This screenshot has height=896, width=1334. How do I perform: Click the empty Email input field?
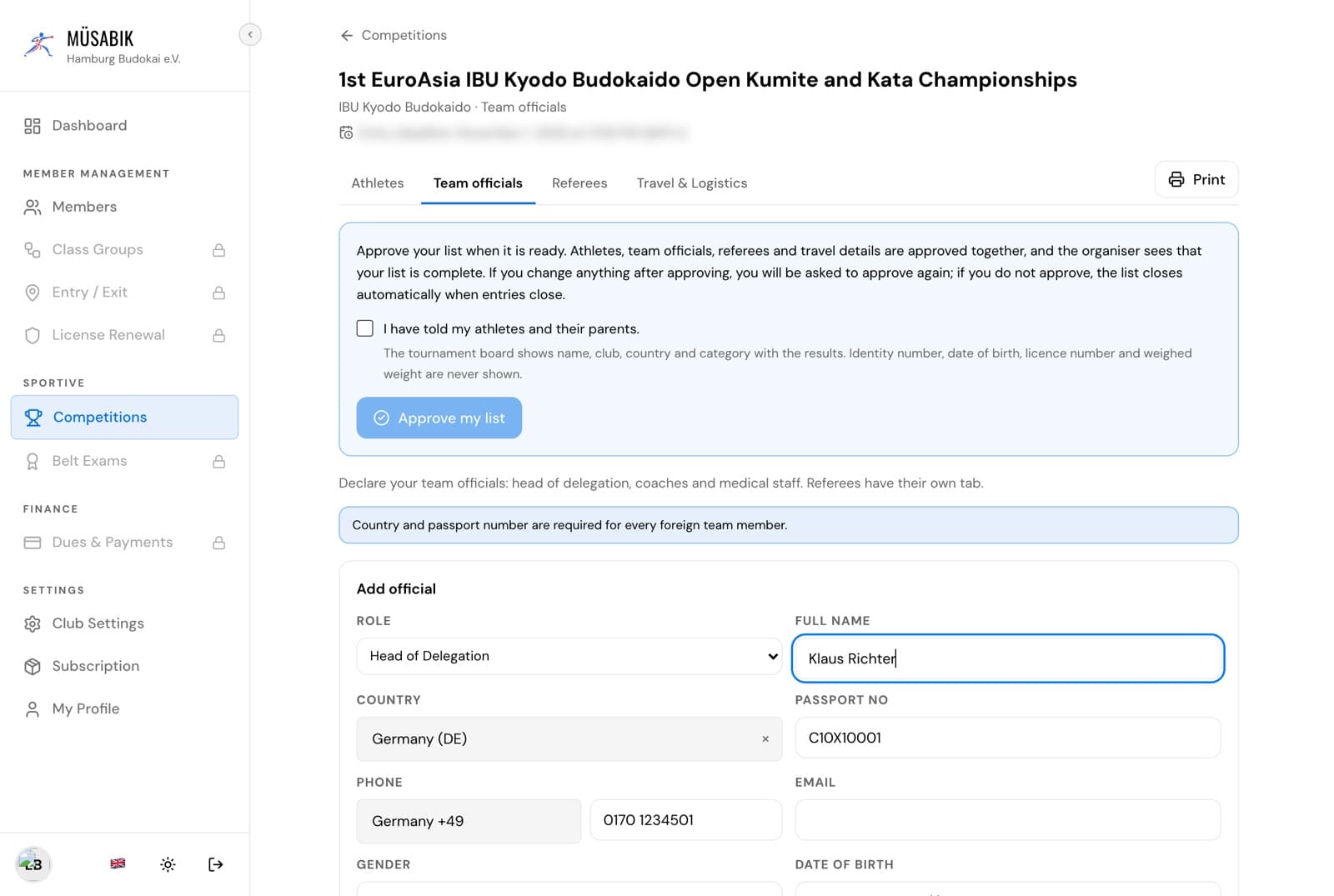(x=1008, y=820)
